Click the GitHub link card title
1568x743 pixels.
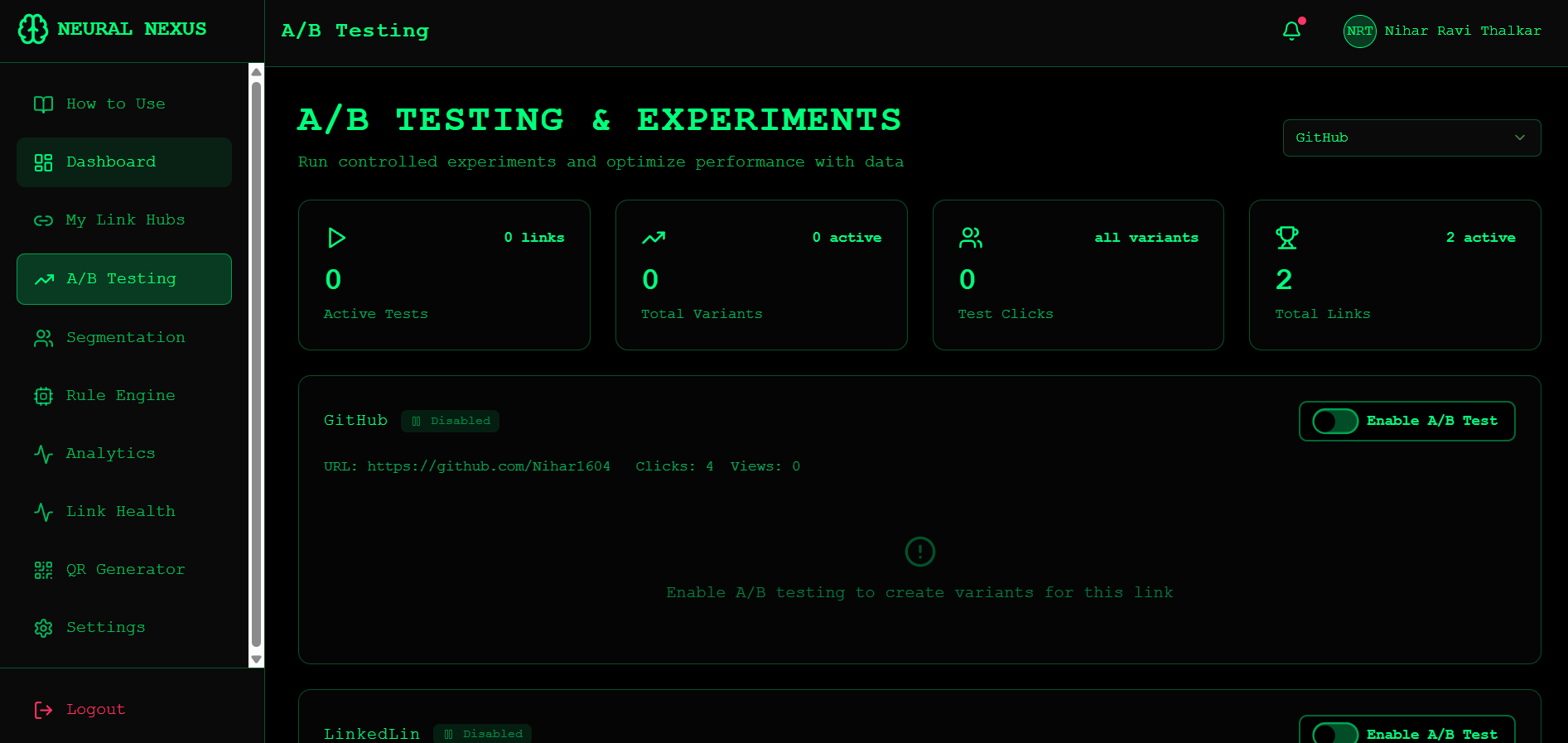[x=355, y=421]
